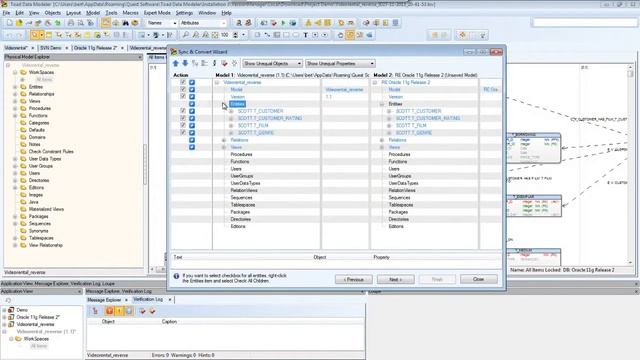
Task: Click the red checkmark icon in wizard toolbar
Action: 224,63
